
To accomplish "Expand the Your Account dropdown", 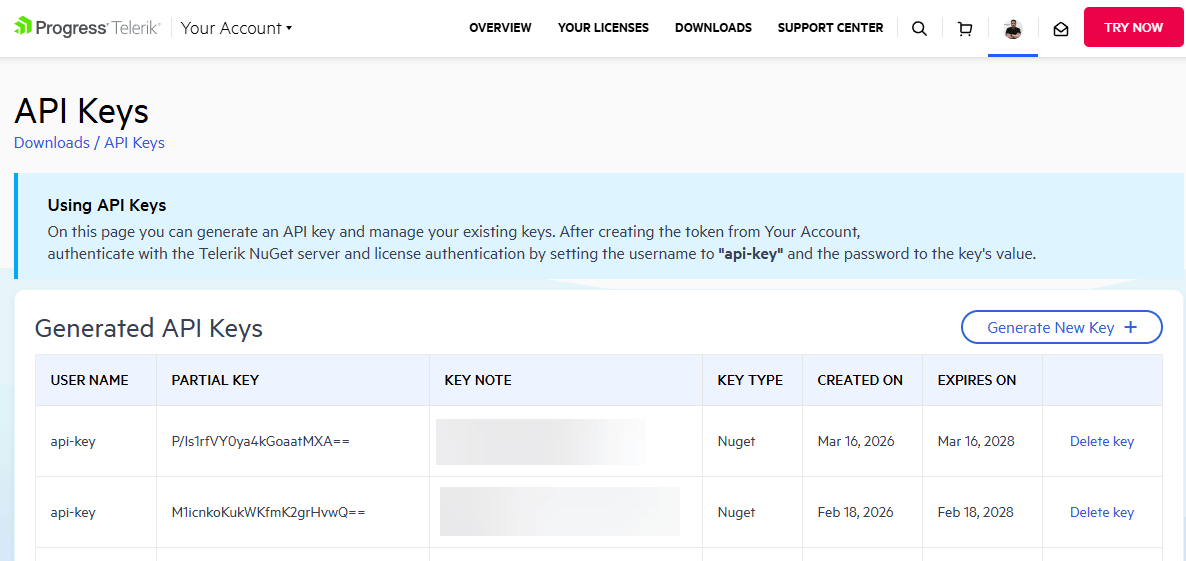I will click(x=236, y=28).
